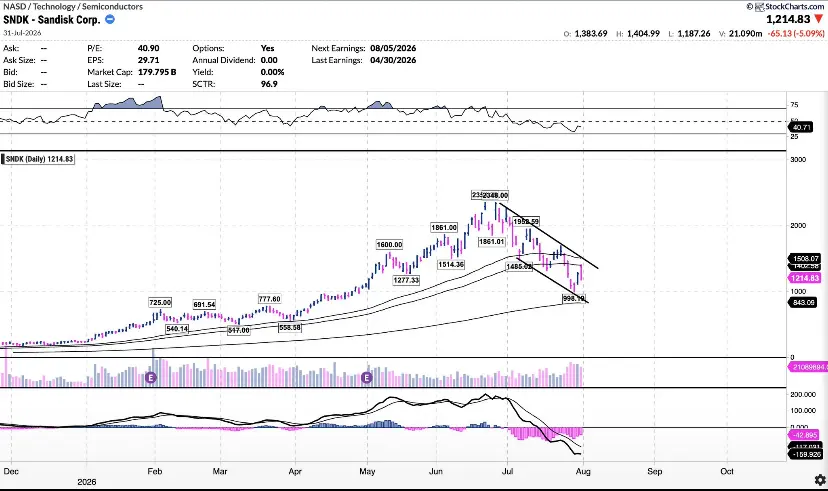
Task: Click the low value 1,187.26
Action: click(x=694, y=33)
